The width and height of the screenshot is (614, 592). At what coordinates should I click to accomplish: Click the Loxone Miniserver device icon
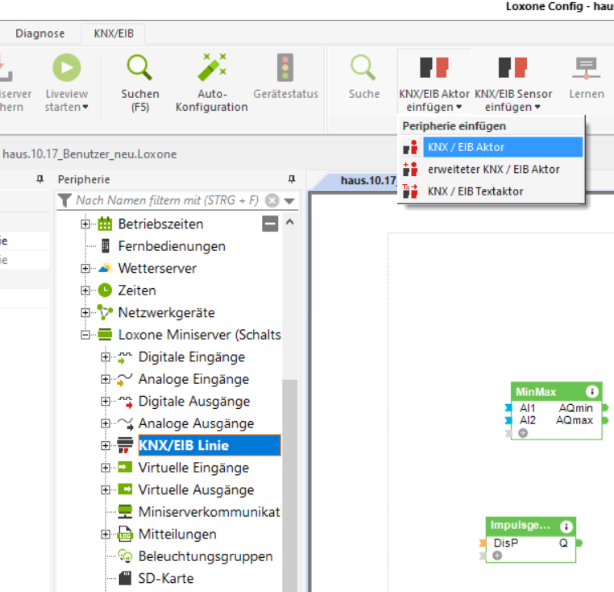105,334
